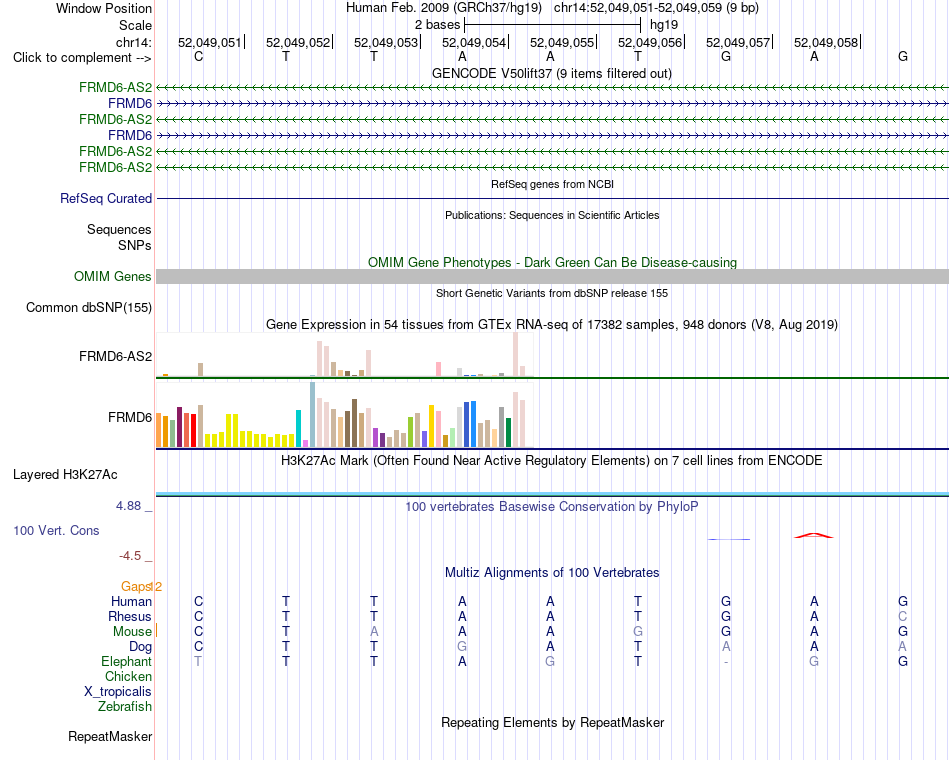Image resolution: width=950 pixels, height=760 pixels.
Task: Click the RepeatMasker track label
Action: (x=110, y=736)
